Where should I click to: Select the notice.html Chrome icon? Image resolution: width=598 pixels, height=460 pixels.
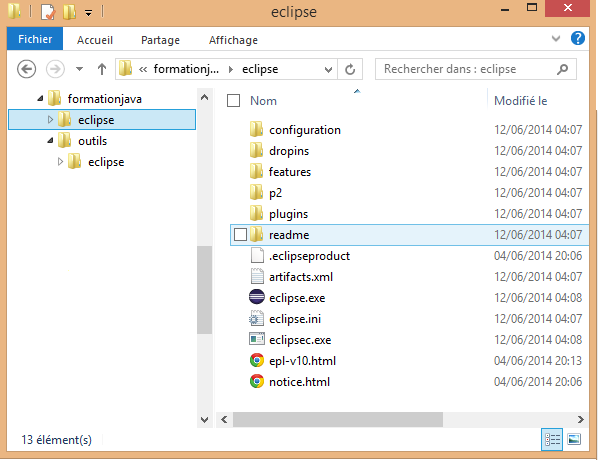pyautogui.click(x=257, y=381)
